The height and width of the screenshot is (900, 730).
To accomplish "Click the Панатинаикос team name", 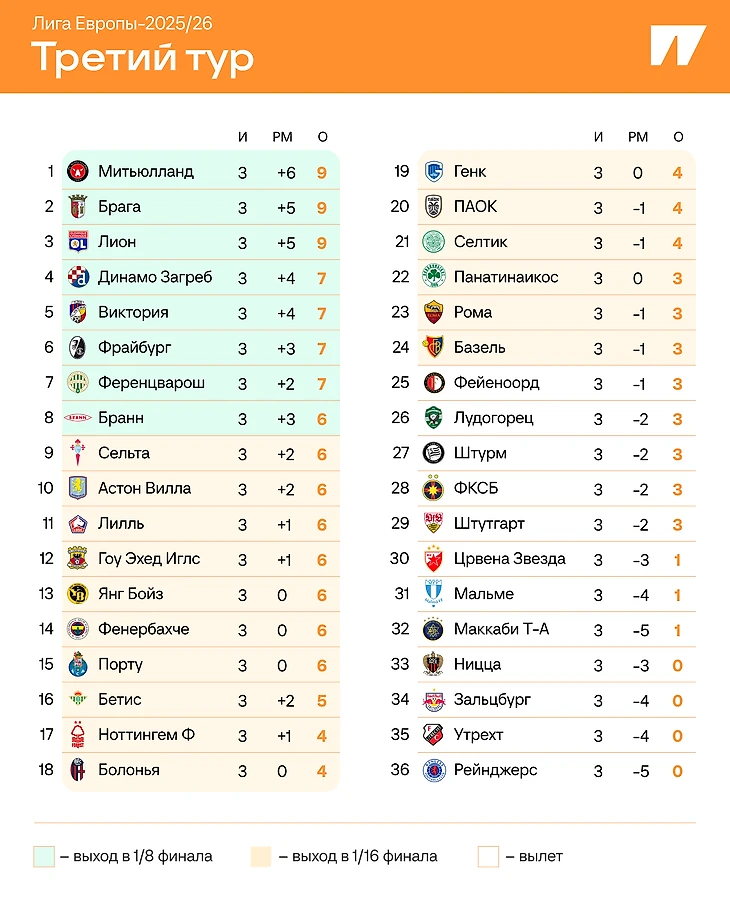I will pyautogui.click(x=506, y=277).
